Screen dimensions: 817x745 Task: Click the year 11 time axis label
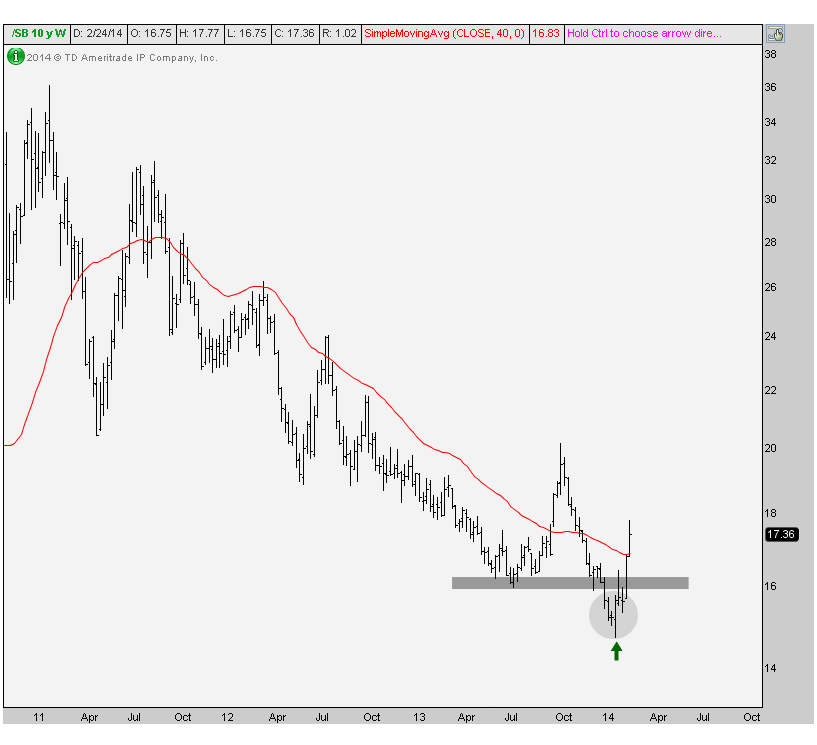(x=39, y=717)
